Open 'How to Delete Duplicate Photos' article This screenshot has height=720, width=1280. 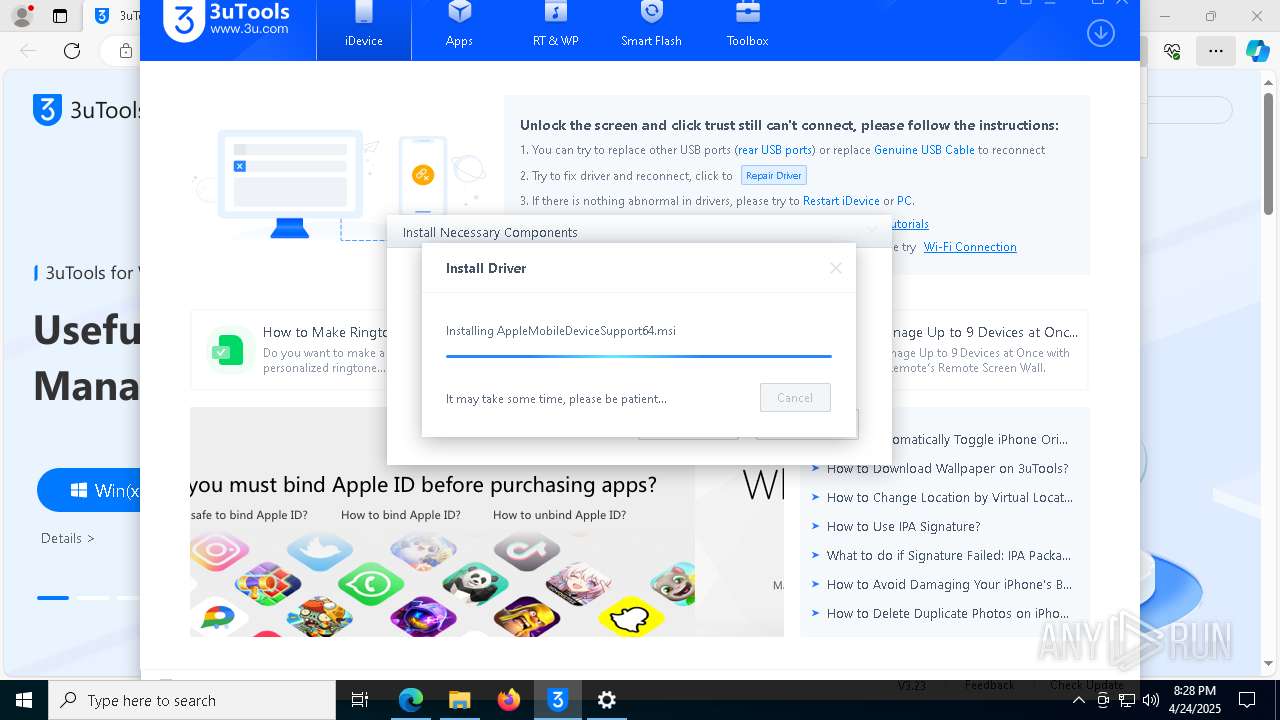tap(947, 613)
